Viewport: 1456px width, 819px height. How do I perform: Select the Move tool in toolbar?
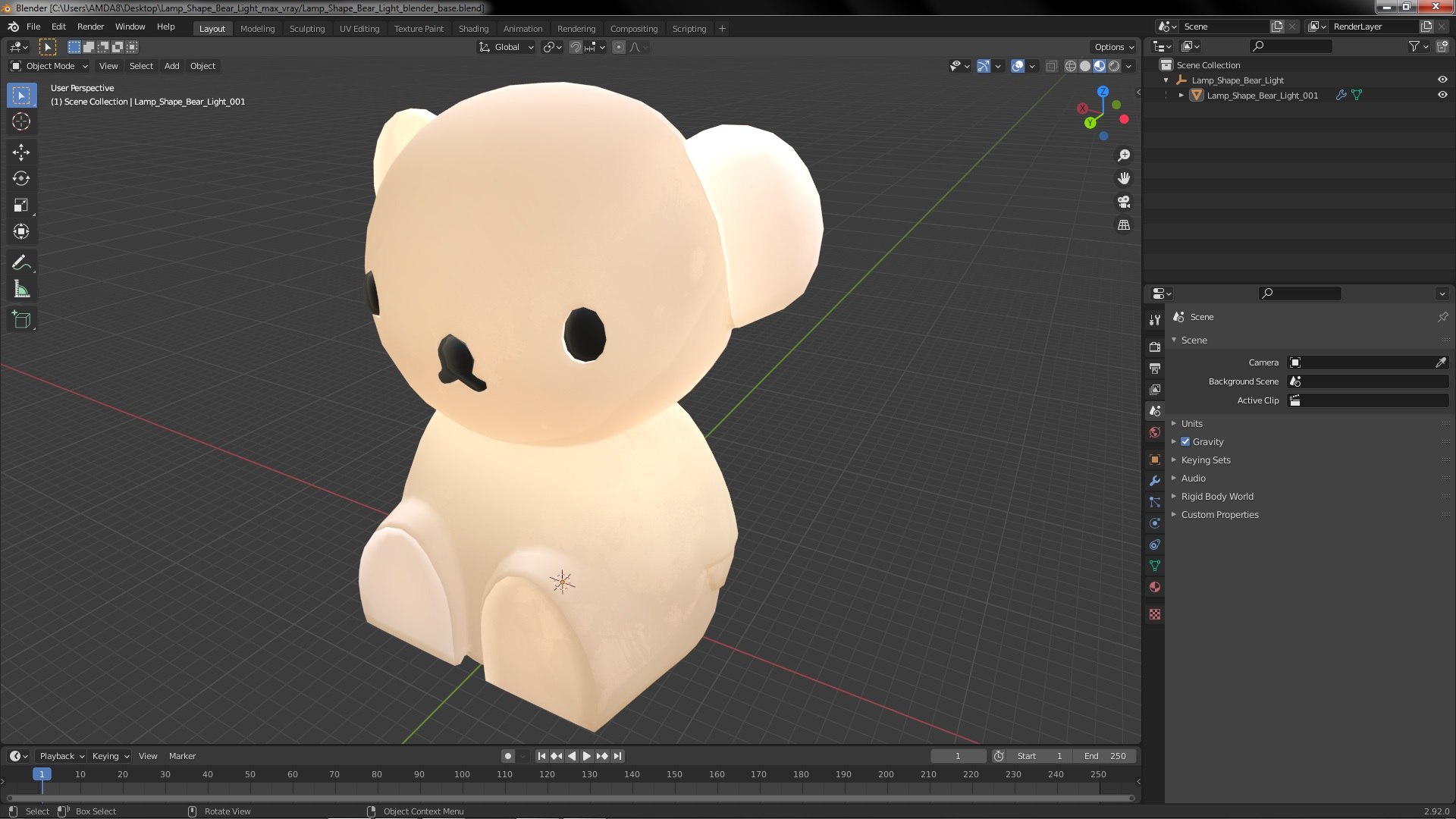[21, 152]
